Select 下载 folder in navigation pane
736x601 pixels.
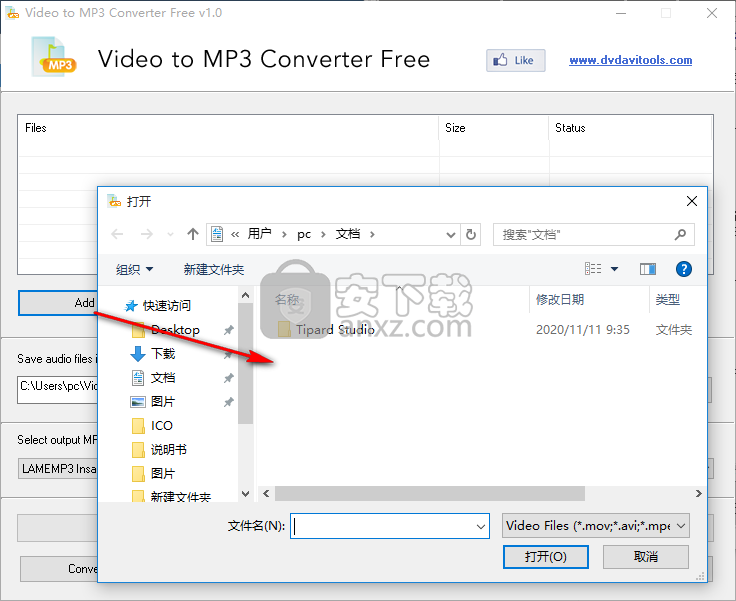(163, 354)
